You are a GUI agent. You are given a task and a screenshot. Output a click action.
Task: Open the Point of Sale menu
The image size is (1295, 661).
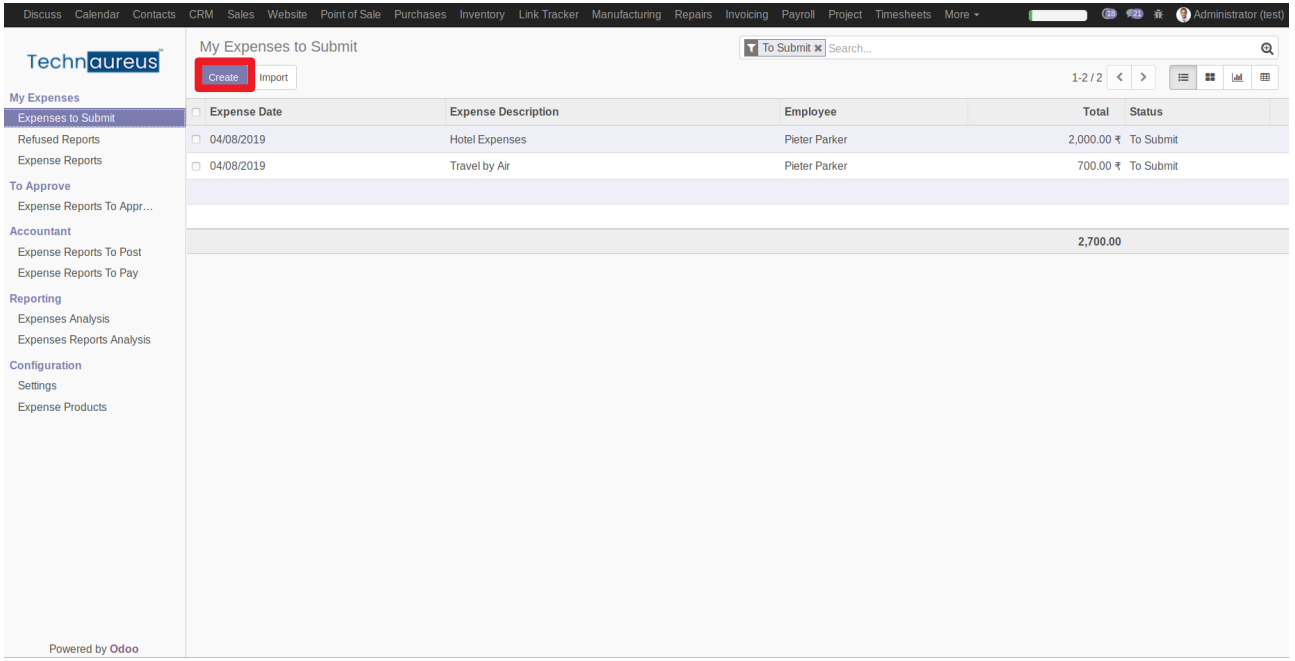[x=350, y=14]
